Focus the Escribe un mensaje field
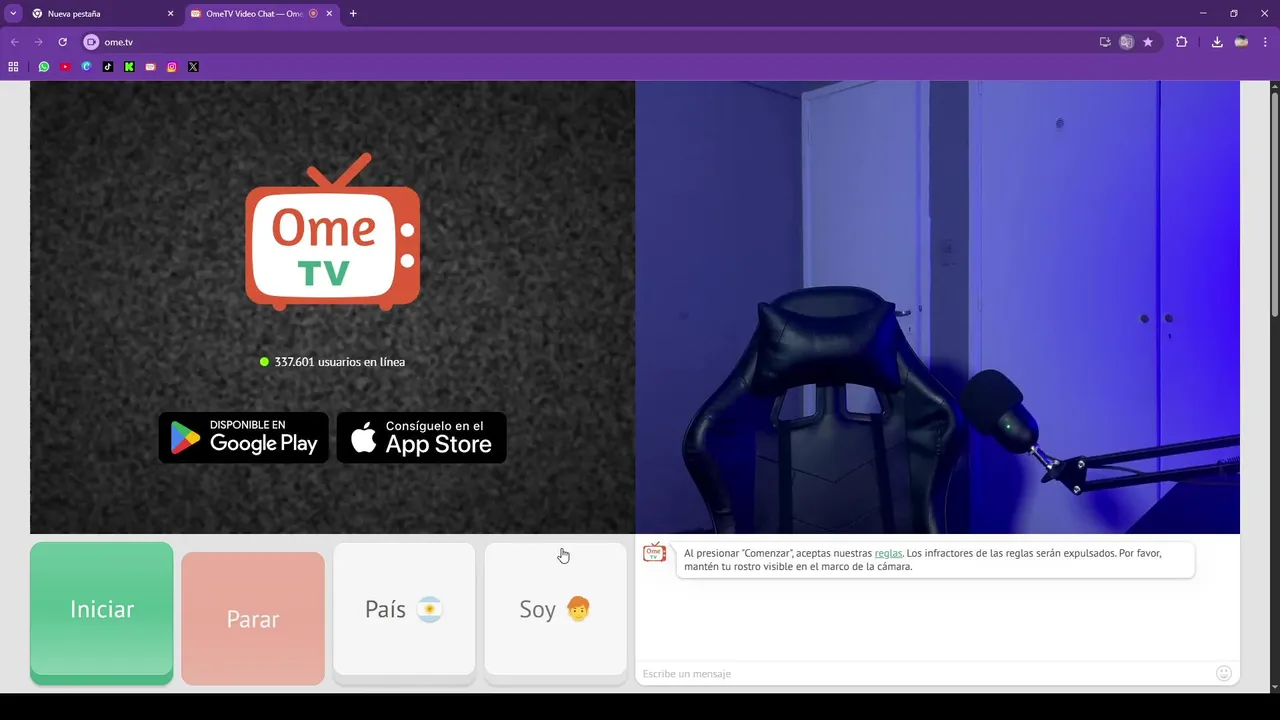This screenshot has width=1280, height=720. click(x=925, y=673)
